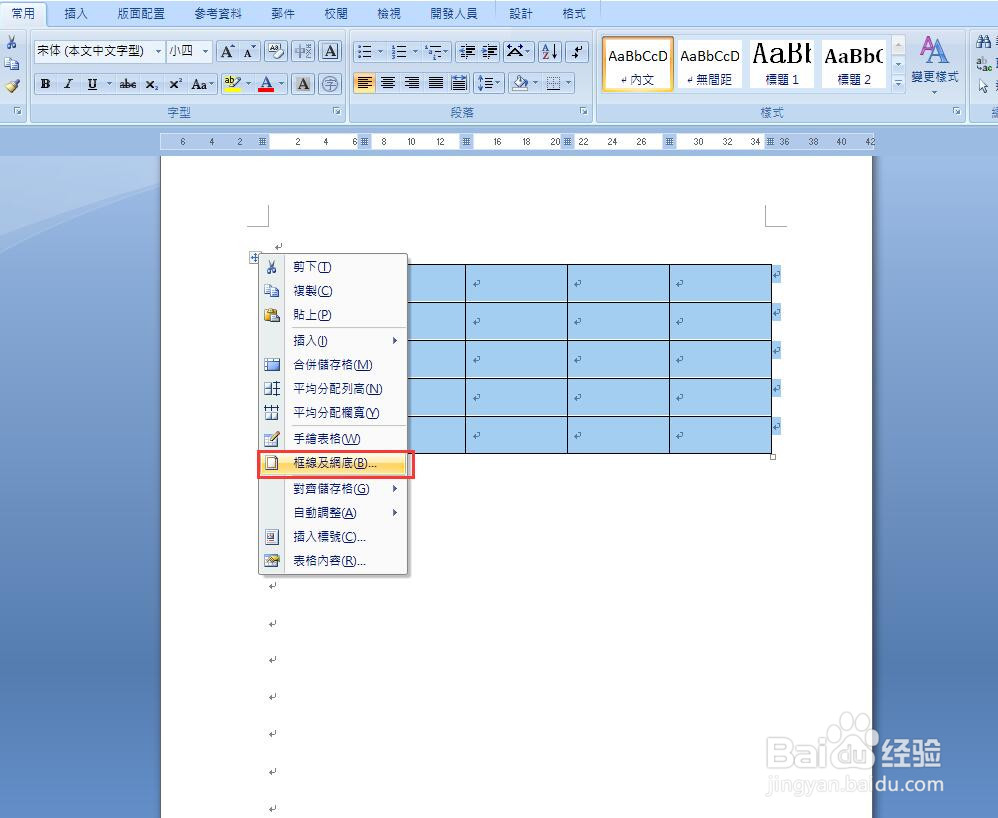Apply the 無間距 style

click(x=710, y=64)
